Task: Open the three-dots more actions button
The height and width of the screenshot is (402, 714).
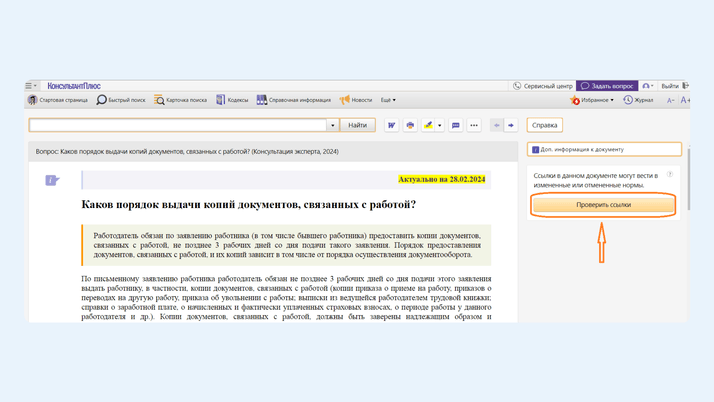Action: point(474,126)
